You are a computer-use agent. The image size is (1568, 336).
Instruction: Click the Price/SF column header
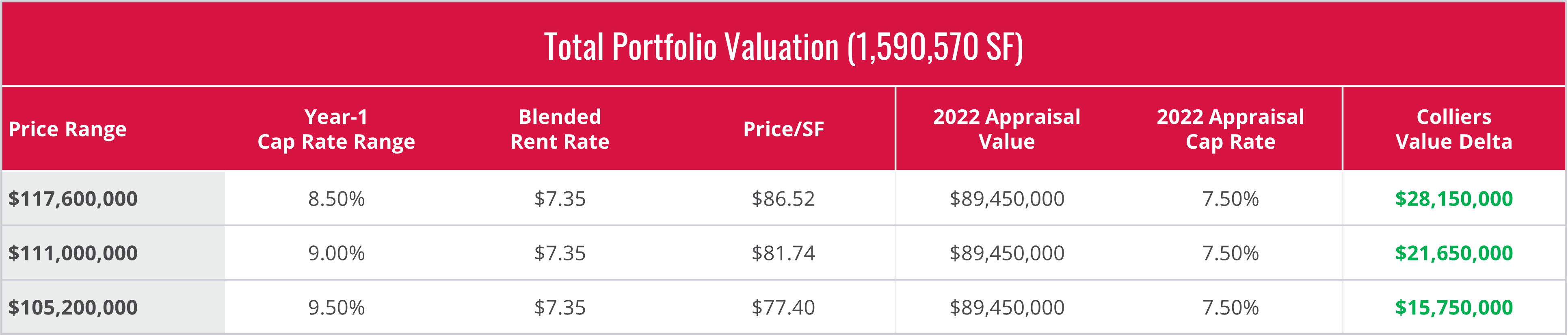(783, 129)
